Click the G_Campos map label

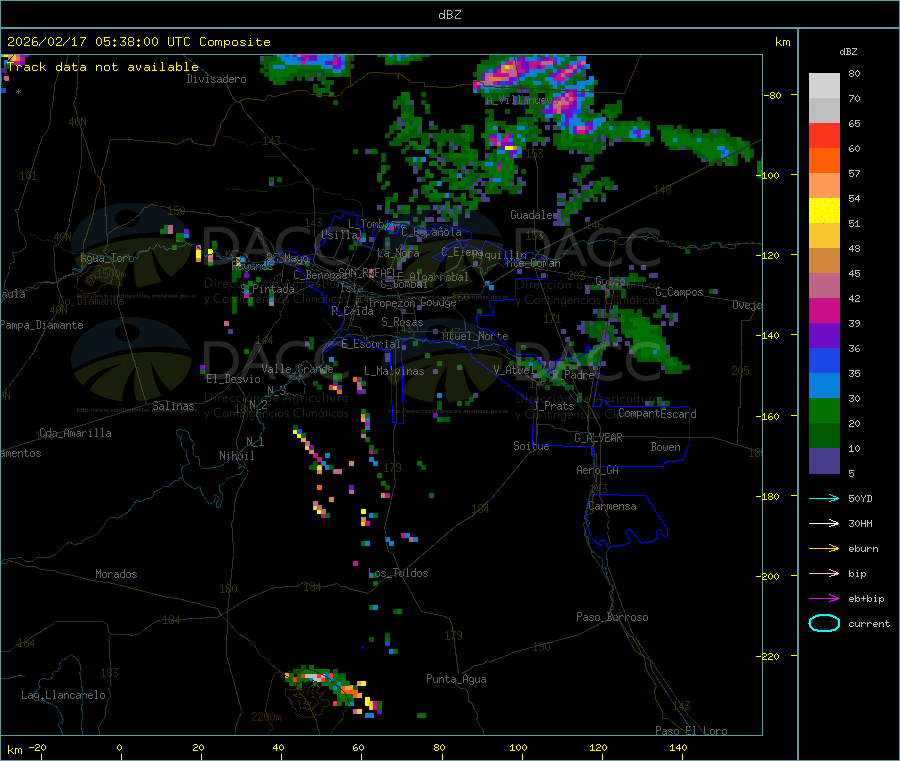[679, 292]
